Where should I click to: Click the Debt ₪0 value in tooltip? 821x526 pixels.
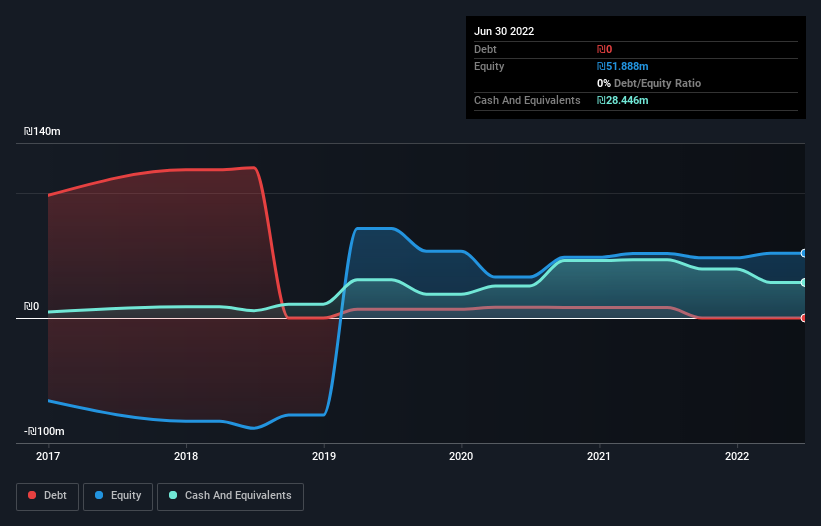click(x=604, y=49)
